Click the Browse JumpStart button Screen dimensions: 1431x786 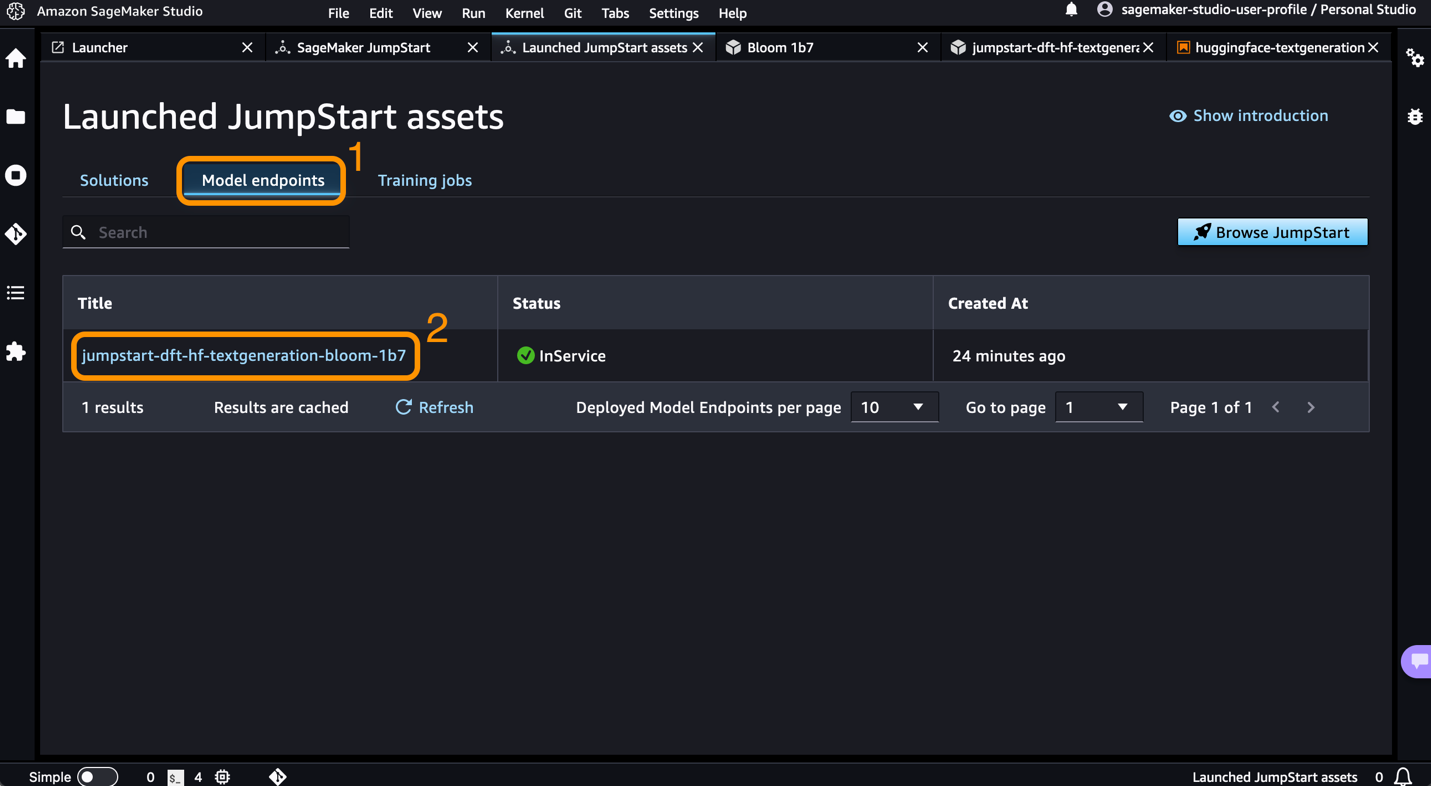1272,232
